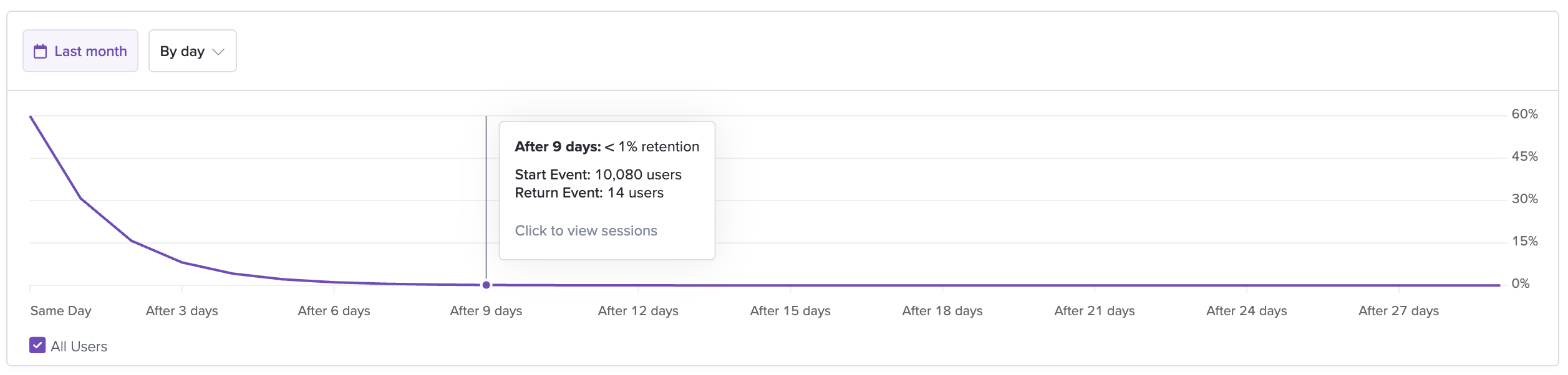This screenshot has height=375, width=1568.
Task: Open the Last month date range
Action: (x=80, y=51)
